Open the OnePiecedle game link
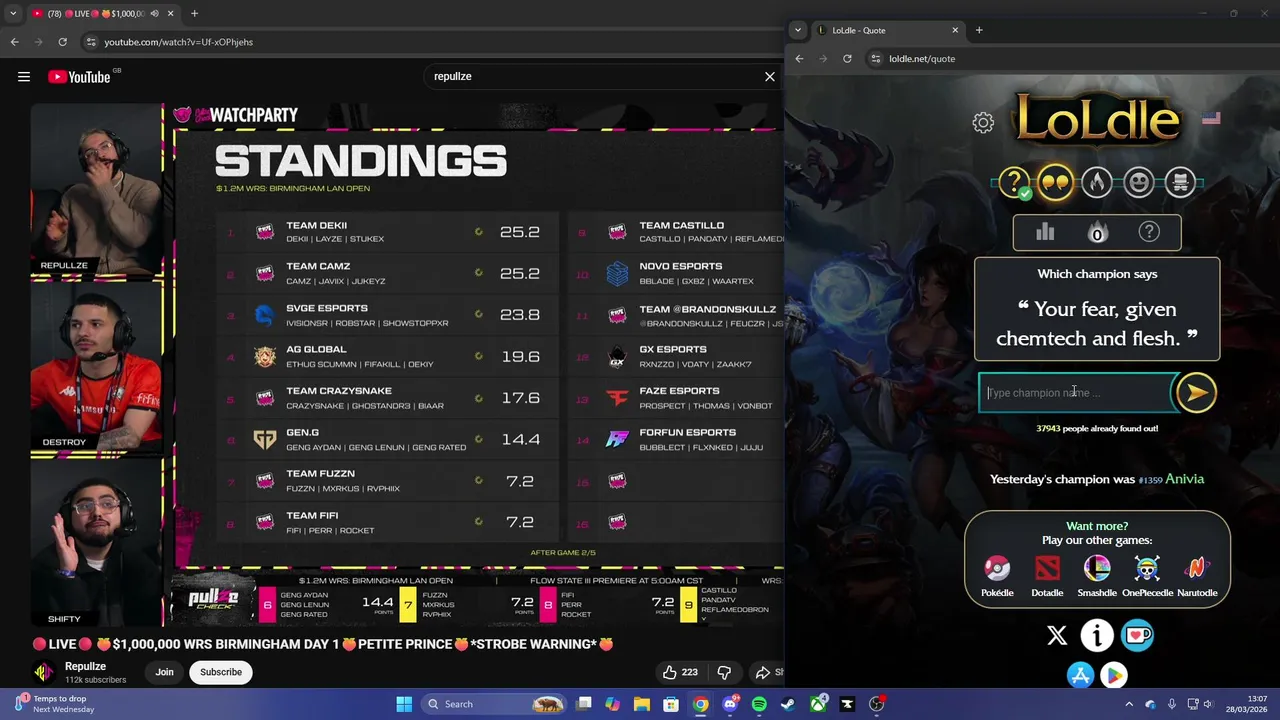This screenshot has width=1280, height=720. click(1147, 576)
